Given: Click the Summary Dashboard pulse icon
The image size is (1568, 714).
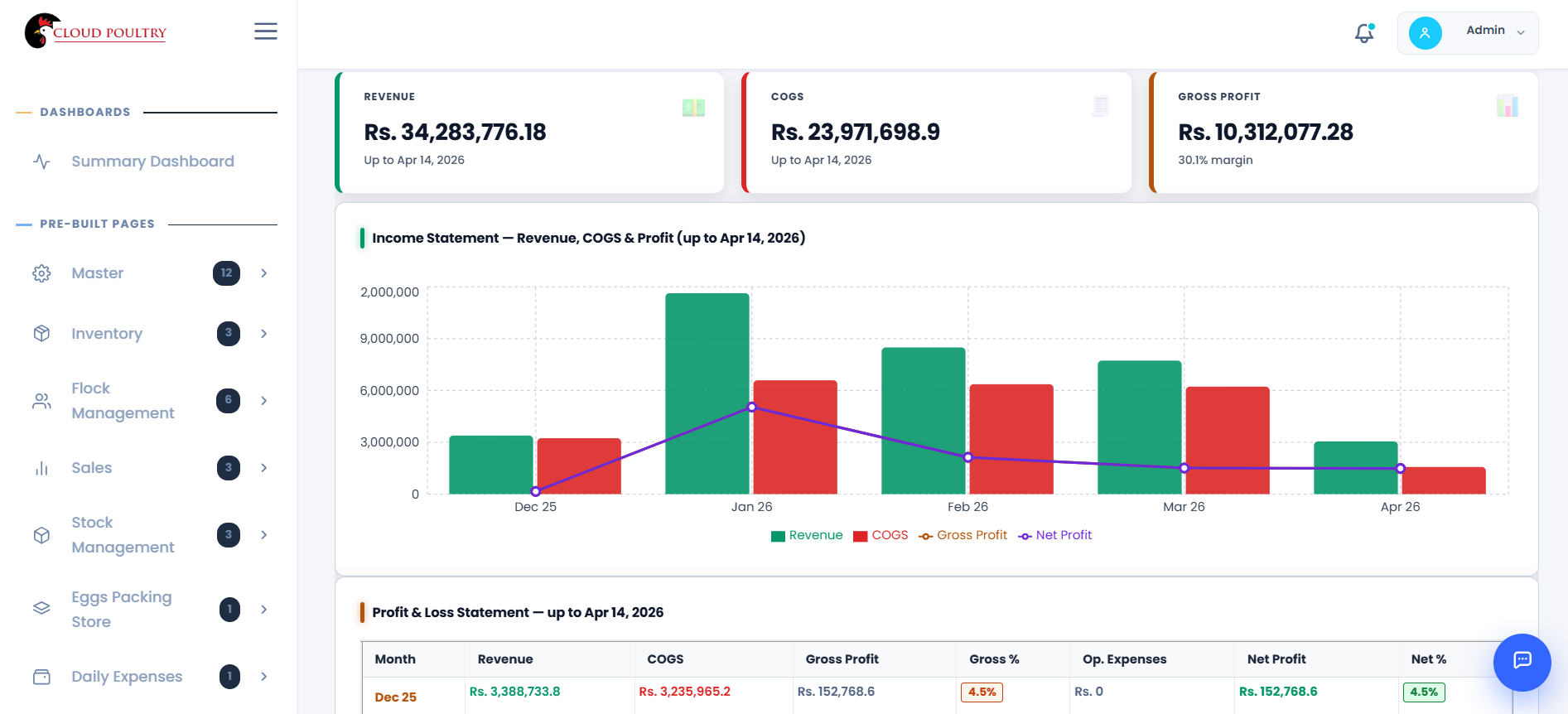Looking at the screenshot, I should click(x=41, y=162).
